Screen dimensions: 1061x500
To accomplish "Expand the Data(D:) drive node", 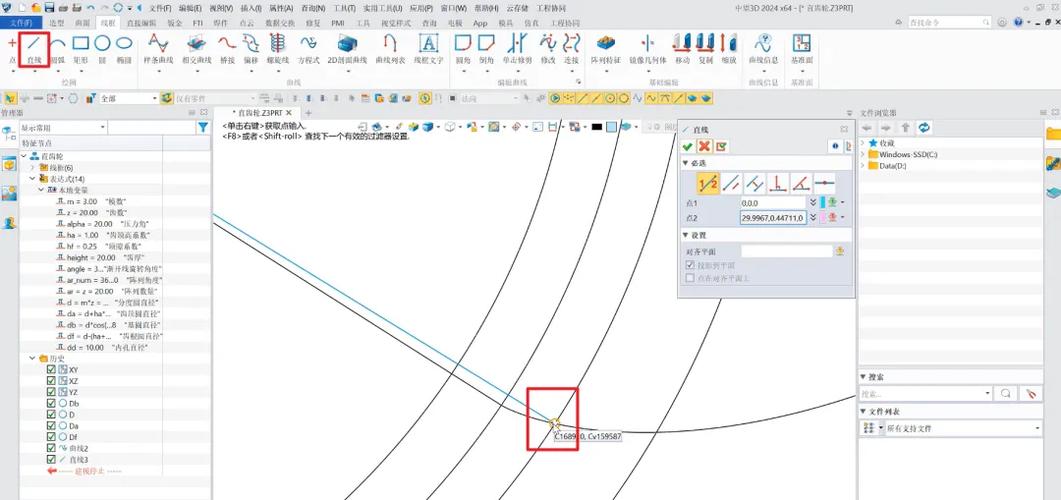I will click(x=863, y=165).
